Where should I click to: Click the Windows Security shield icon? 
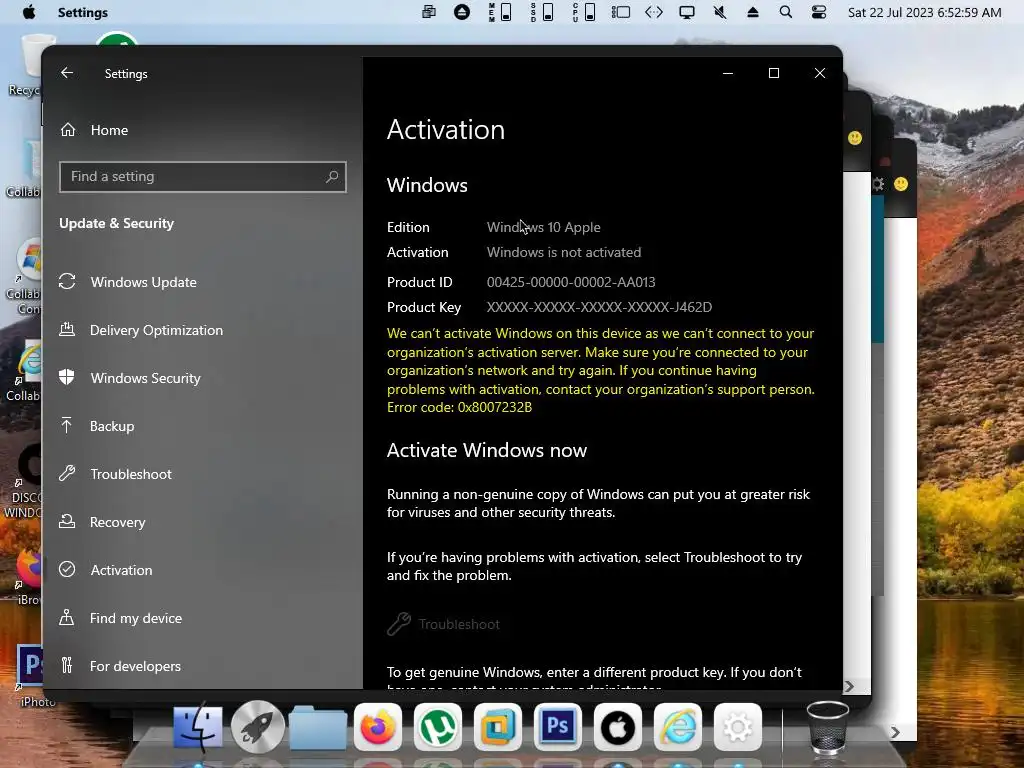pos(67,377)
